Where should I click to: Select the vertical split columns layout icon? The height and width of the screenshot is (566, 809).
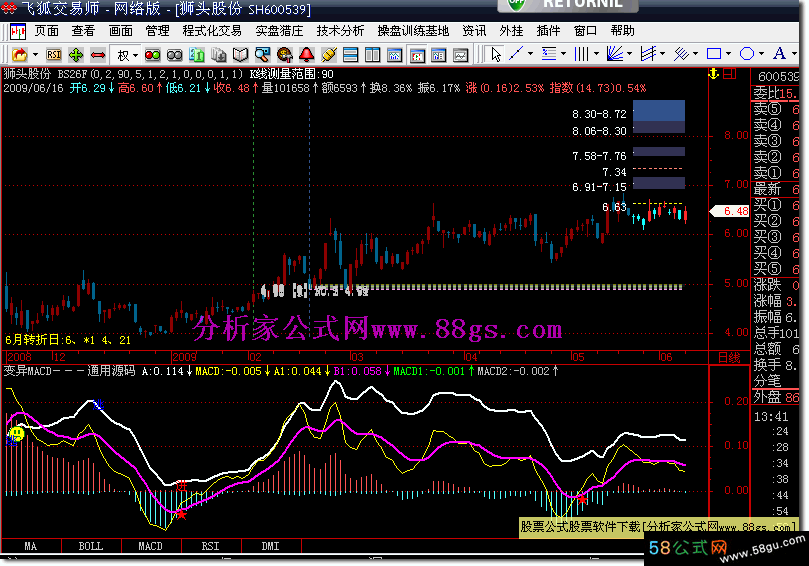[372, 54]
